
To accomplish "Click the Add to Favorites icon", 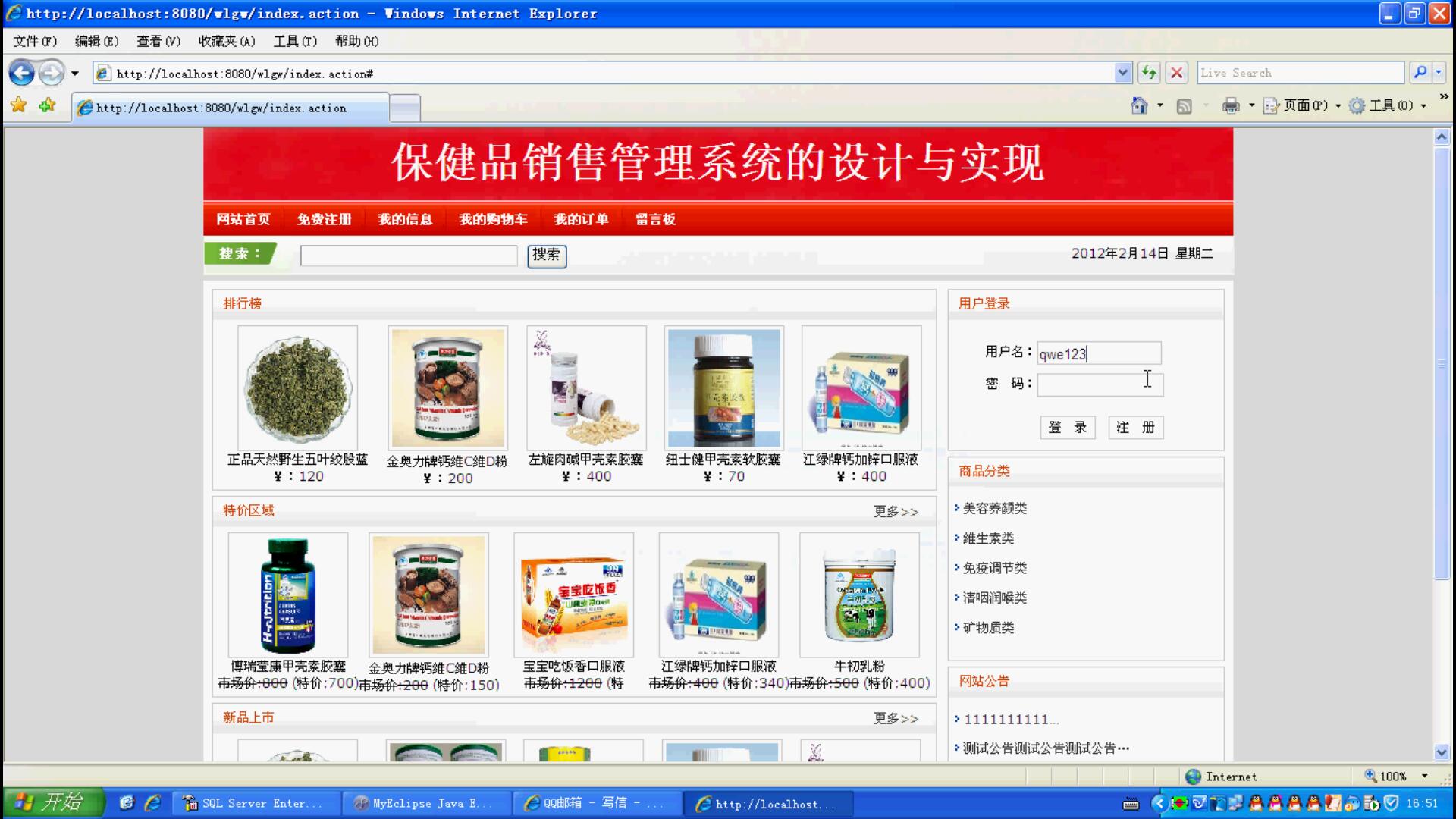I will tap(47, 105).
